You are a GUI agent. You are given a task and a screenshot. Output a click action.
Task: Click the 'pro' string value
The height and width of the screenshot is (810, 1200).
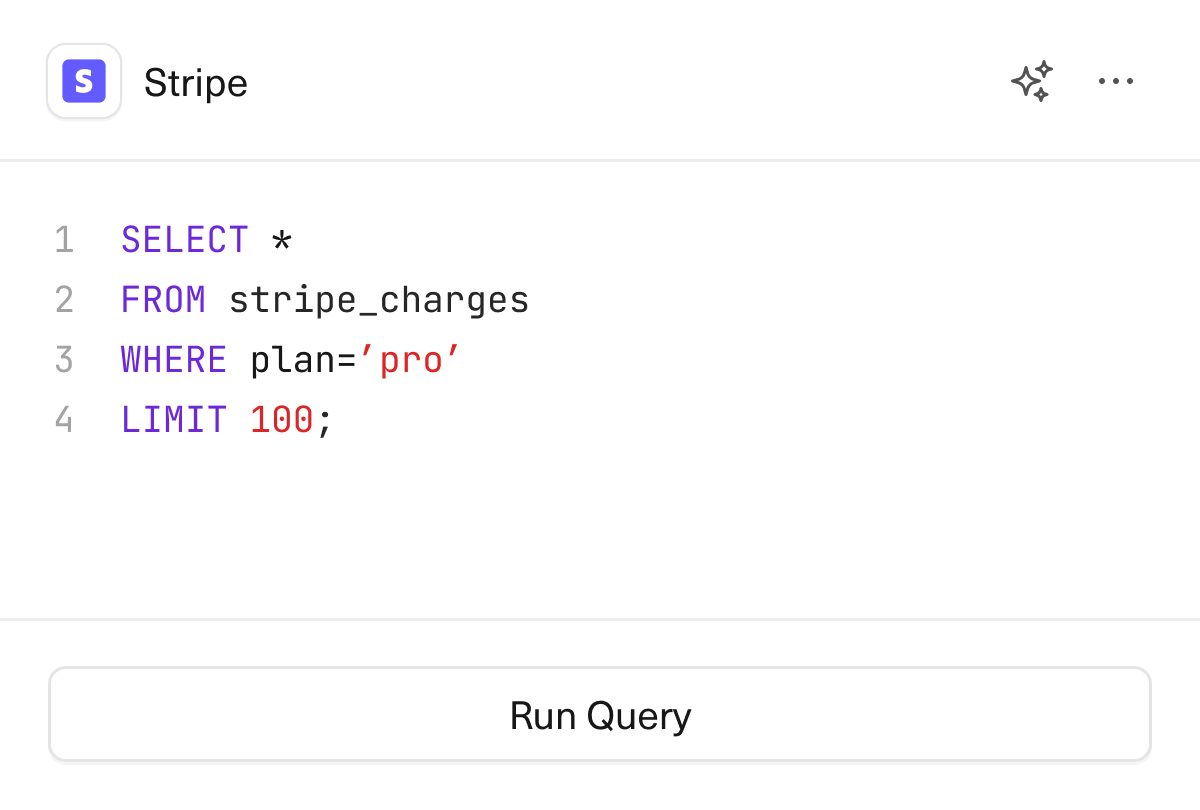point(410,360)
